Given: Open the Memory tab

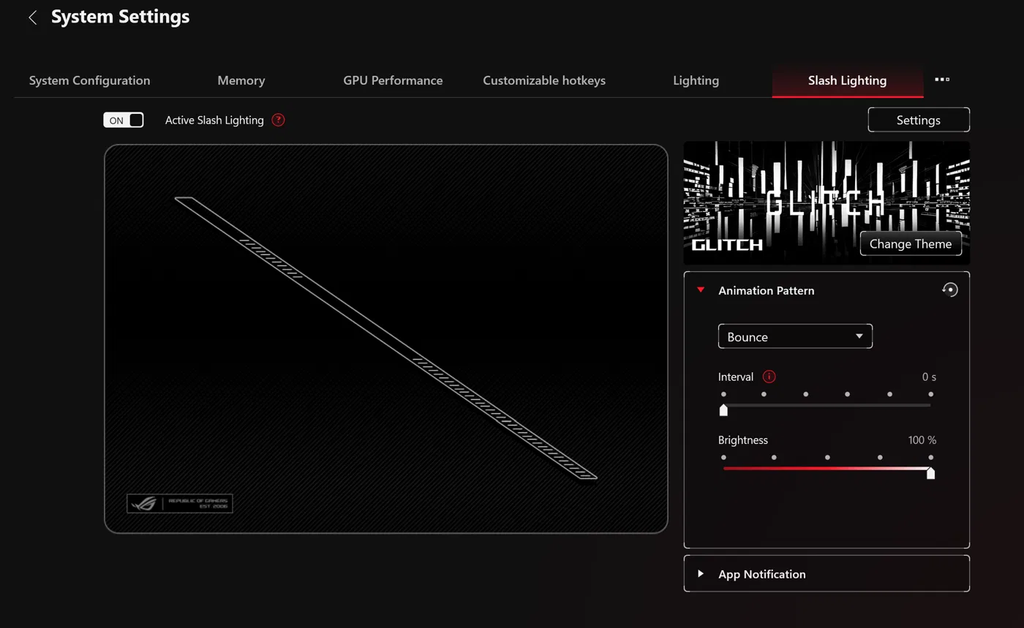Looking at the screenshot, I should [x=241, y=80].
